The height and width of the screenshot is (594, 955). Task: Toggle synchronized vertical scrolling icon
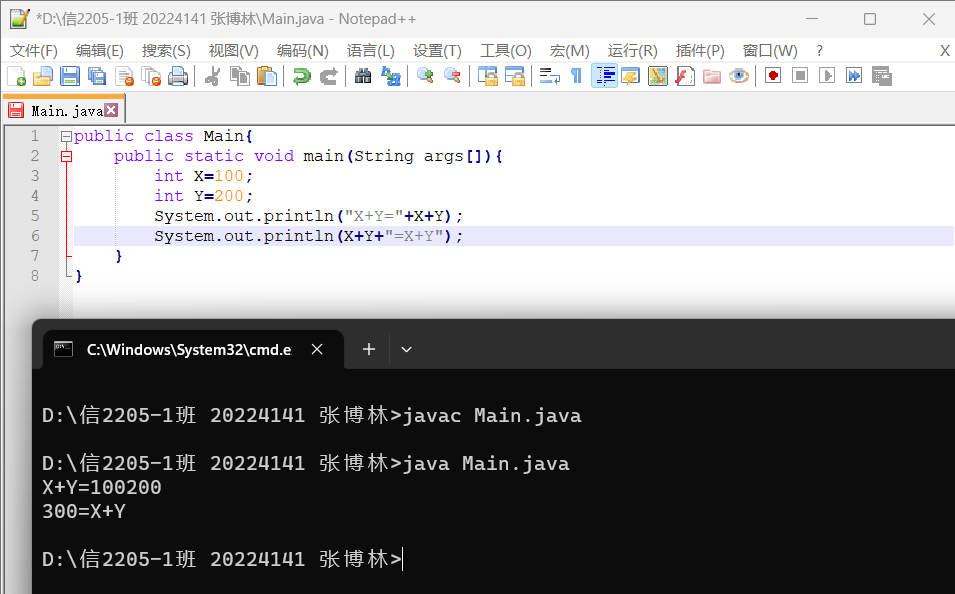pos(487,76)
